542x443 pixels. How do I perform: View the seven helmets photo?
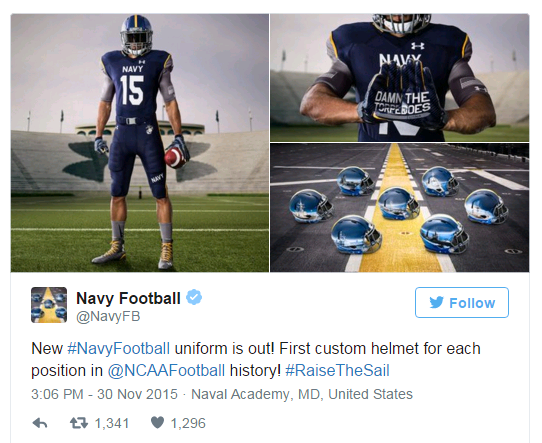click(400, 208)
